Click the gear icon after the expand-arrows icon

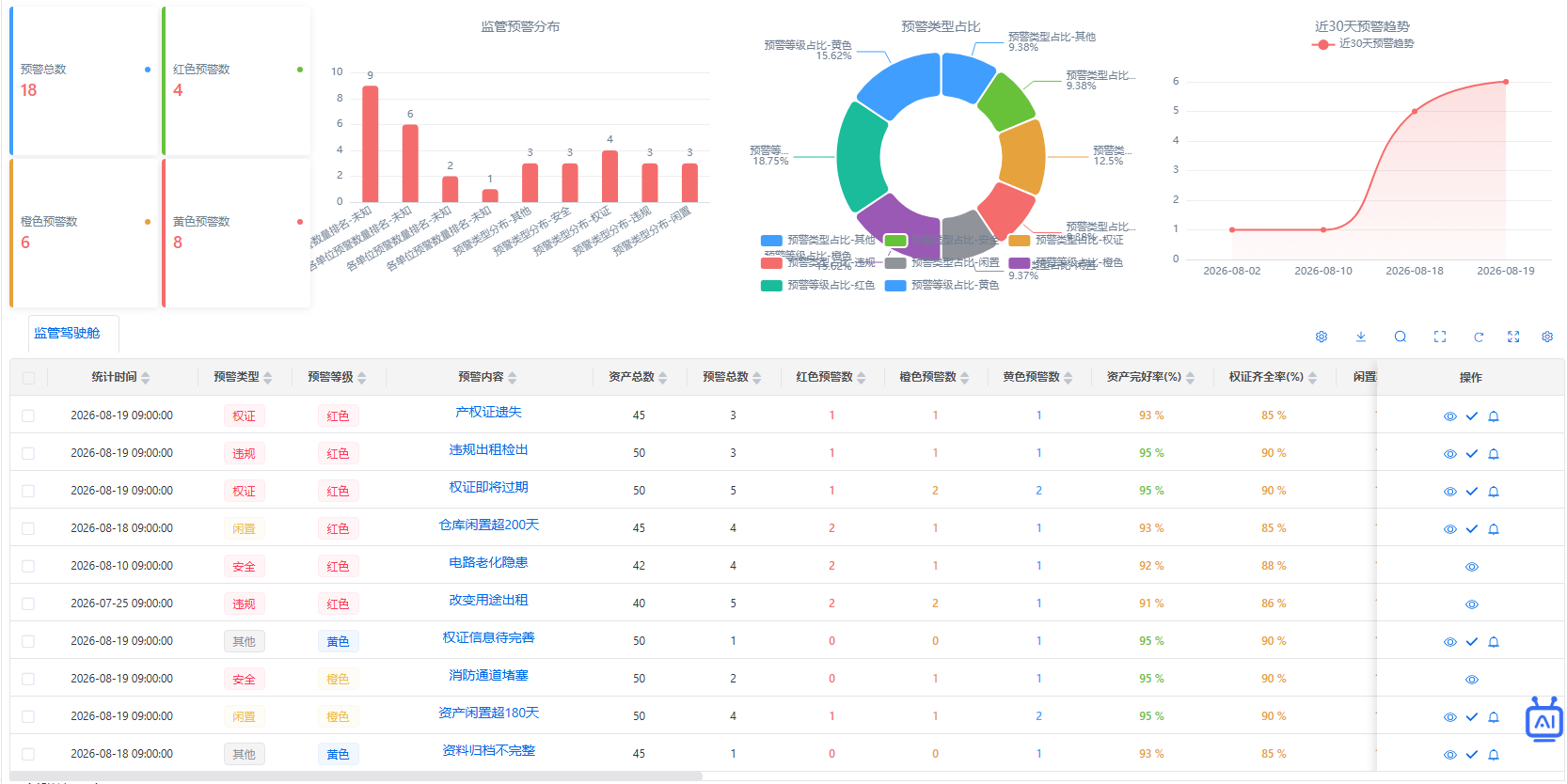coord(1547,337)
